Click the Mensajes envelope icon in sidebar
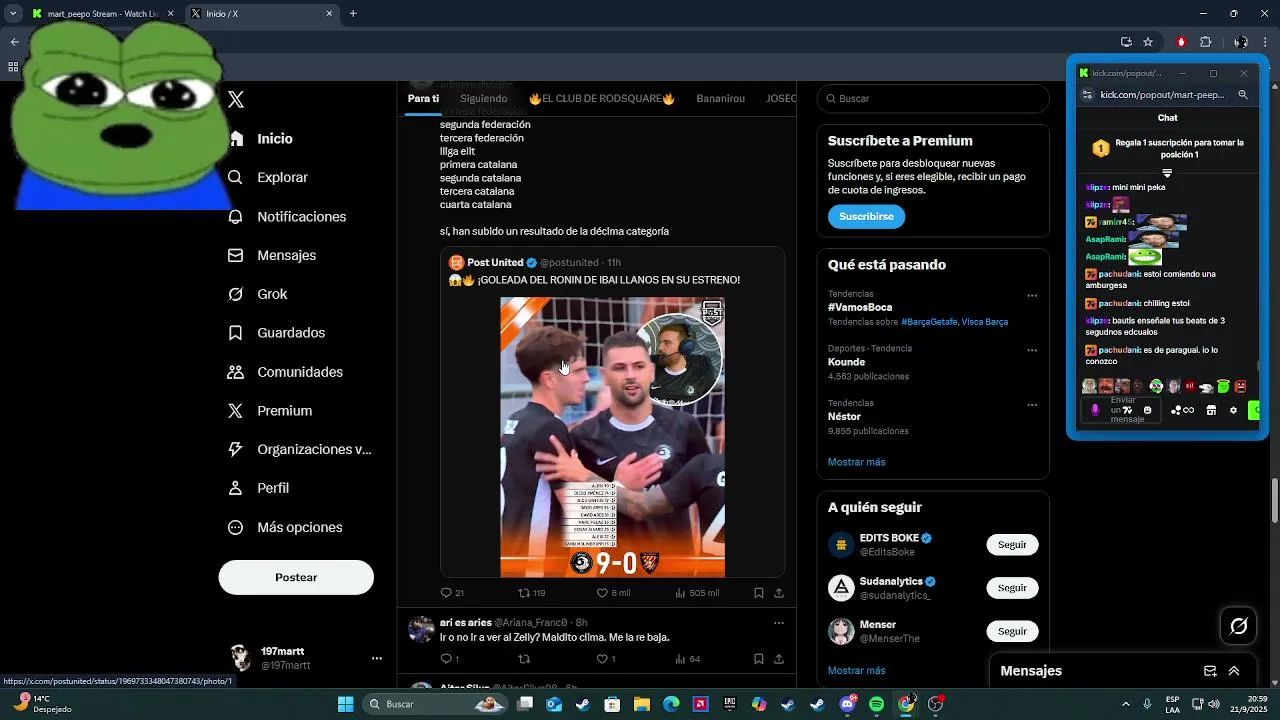 (x=236, y=255)
